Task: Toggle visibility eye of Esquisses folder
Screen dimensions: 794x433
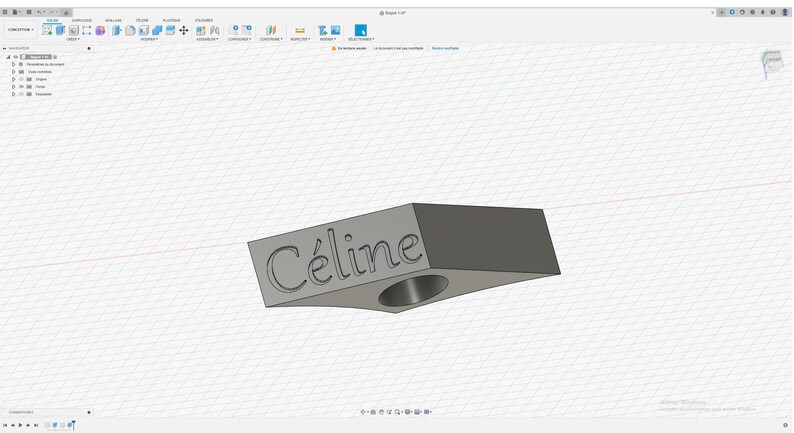Action: click(21, 94)
